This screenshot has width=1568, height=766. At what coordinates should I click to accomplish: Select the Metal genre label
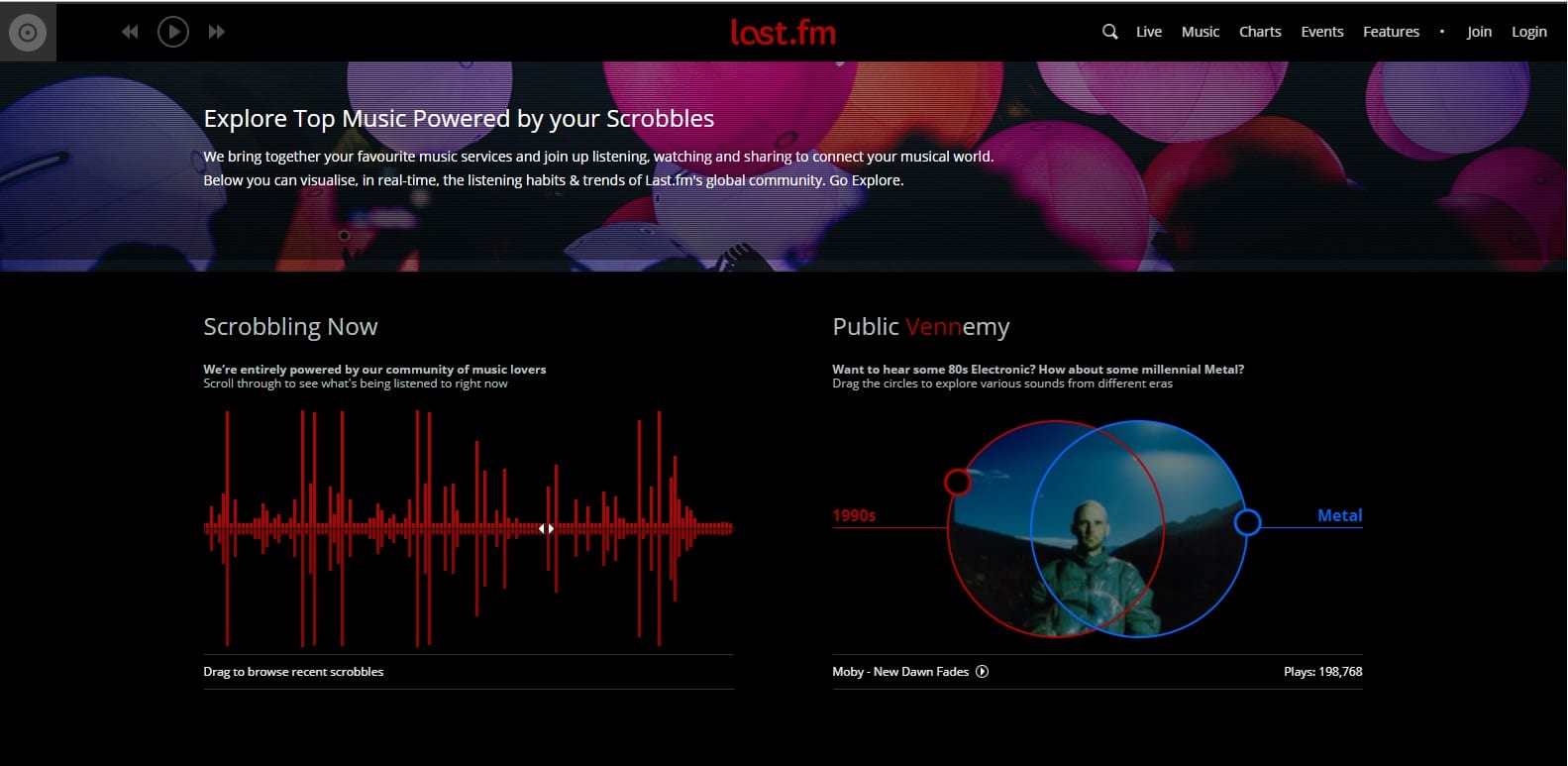tap(1339, 515)
